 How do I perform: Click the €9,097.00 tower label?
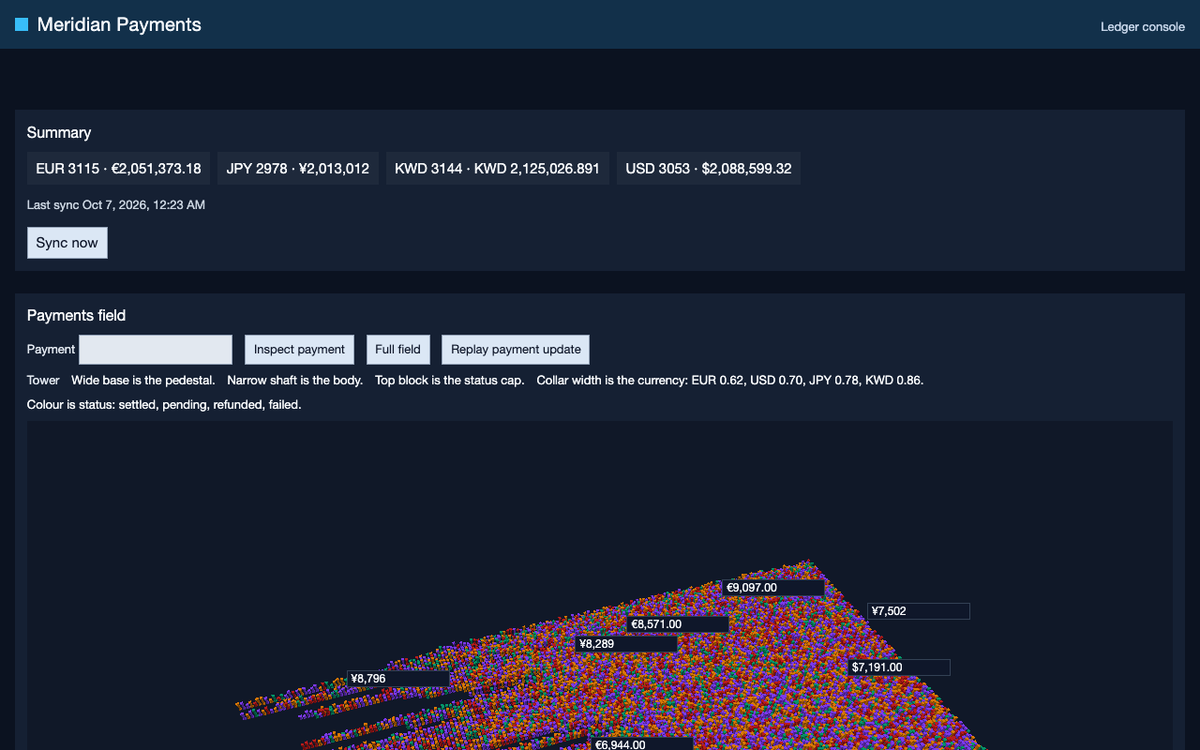(x=774, y=588)
